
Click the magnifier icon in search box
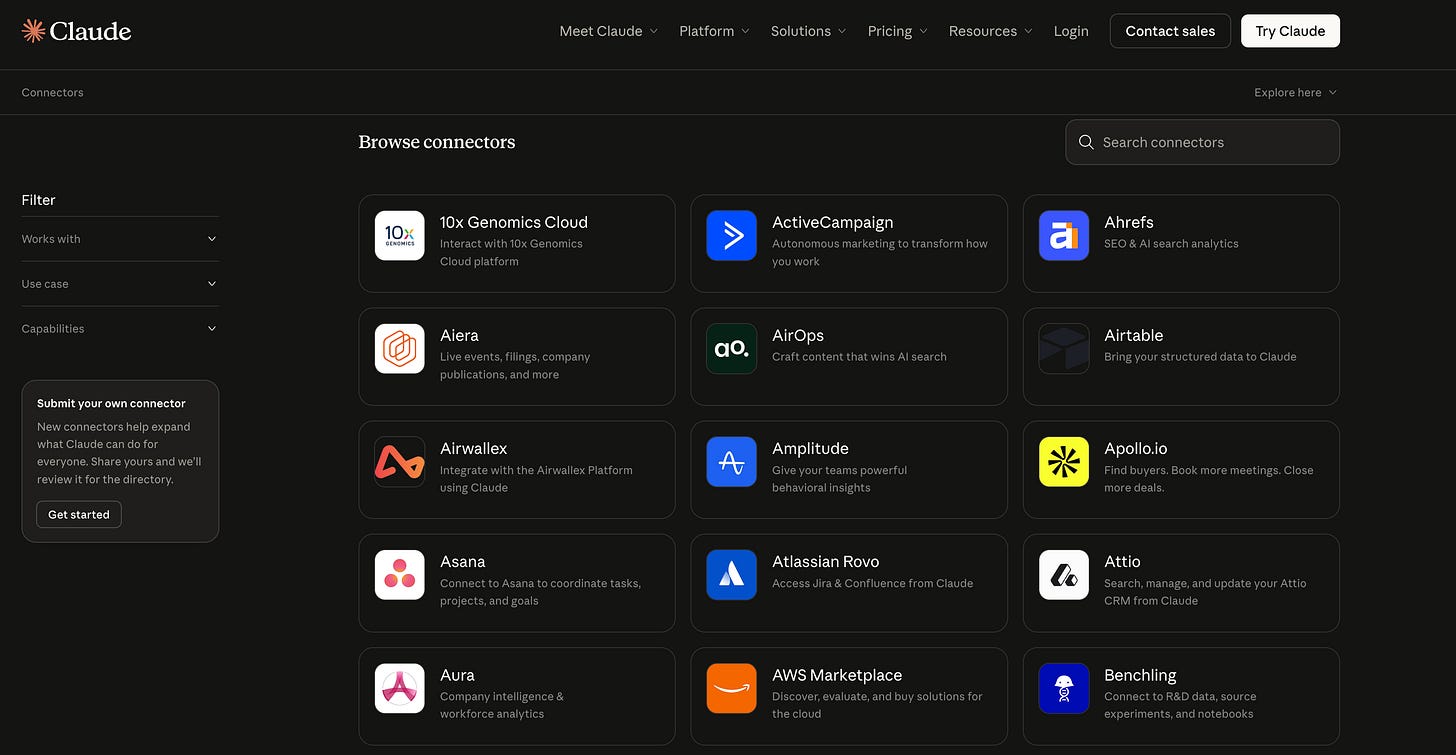pos(1086,142)
